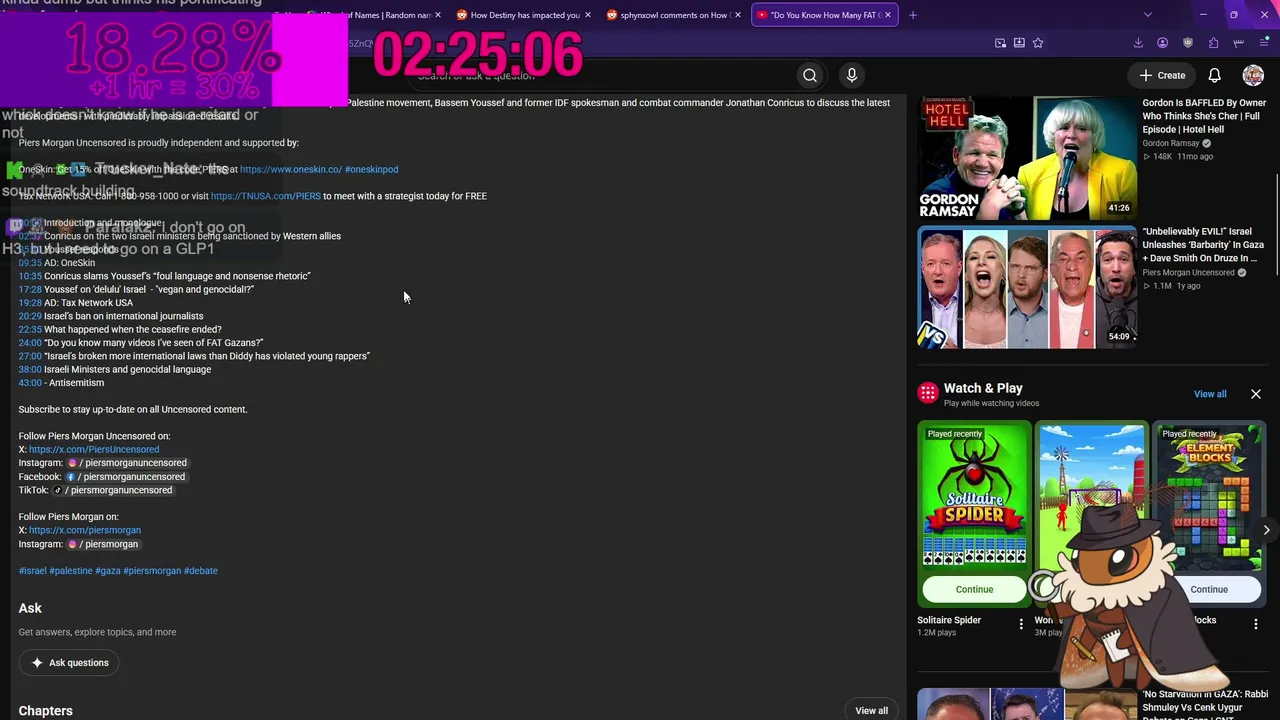Viewport: 1280px width, 720px height.
Task: Click the #oneskinpod hashtag
Action: 371,170
